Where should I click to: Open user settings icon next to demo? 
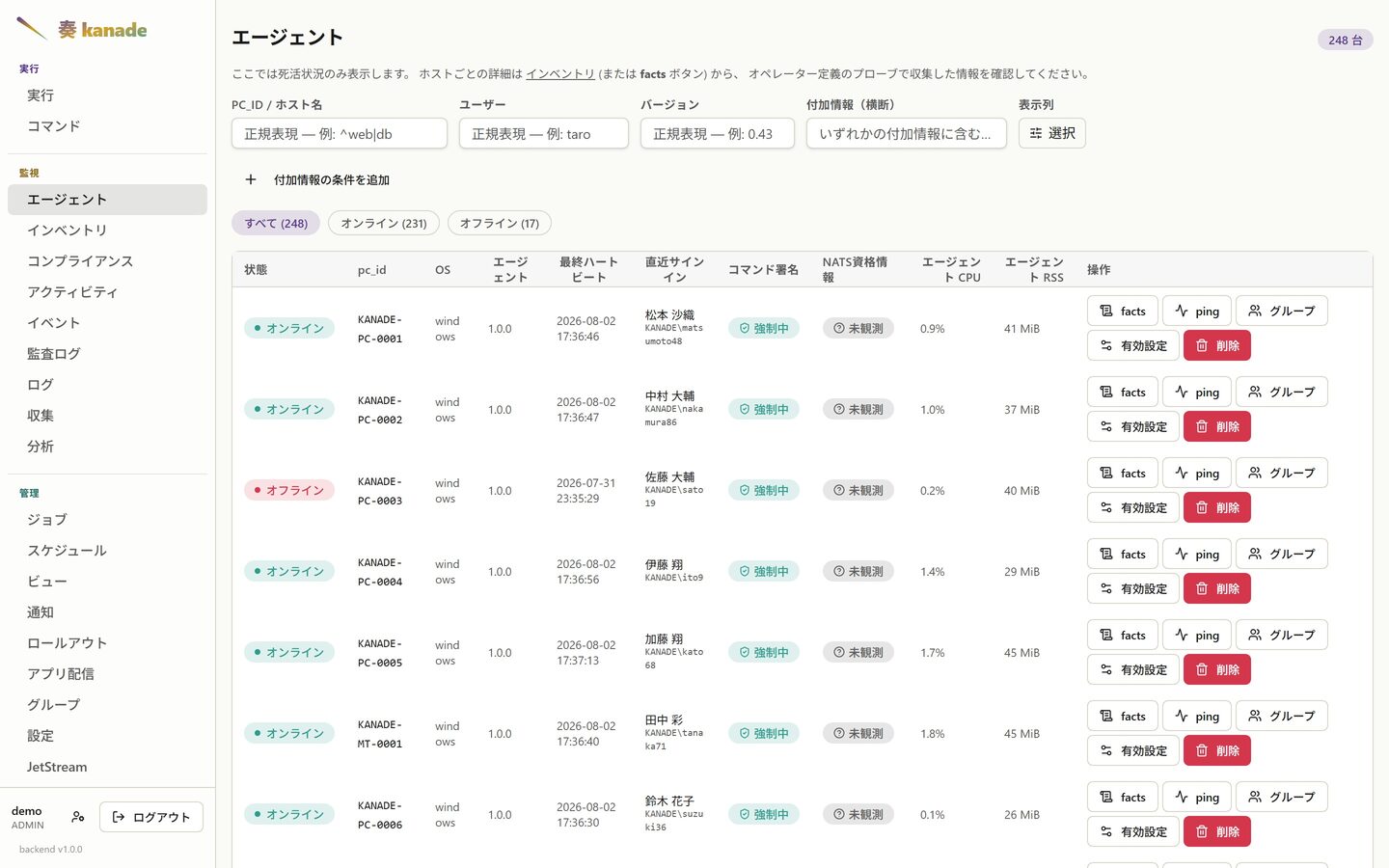[78, 817]
